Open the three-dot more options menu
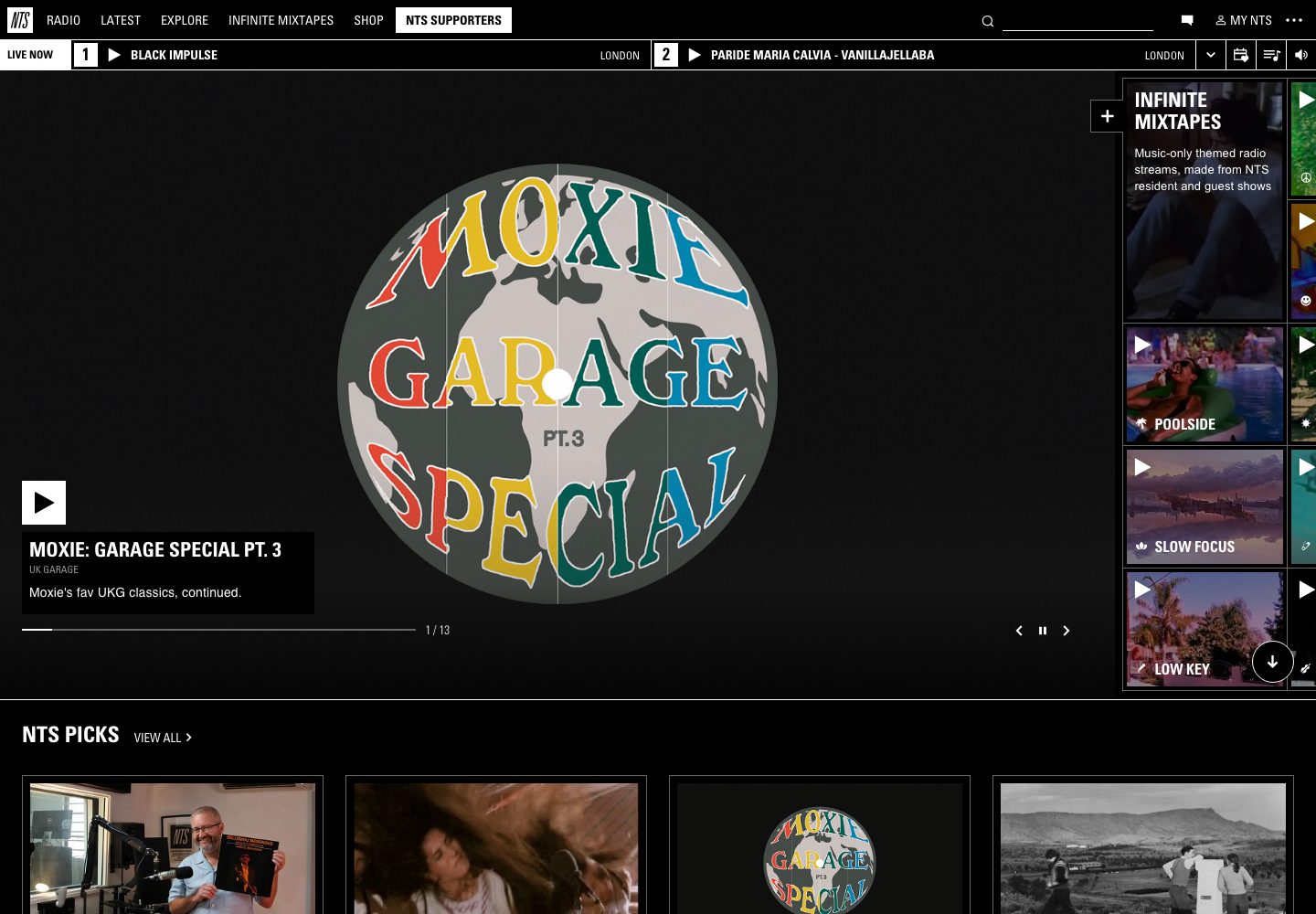The image size is (1316, 914). pos(1294,20)
